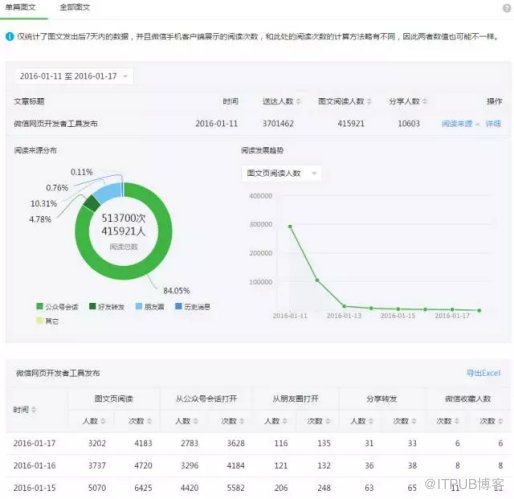Viewport: 514px width, 499px height.
Task: Collapse the 阅读来源 expander
Action: (460, 124)
